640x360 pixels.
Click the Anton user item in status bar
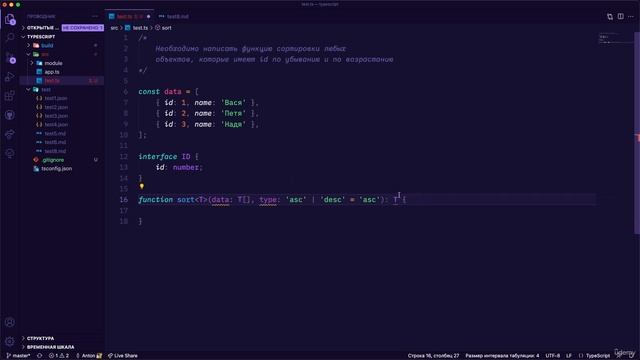point(89,356)
